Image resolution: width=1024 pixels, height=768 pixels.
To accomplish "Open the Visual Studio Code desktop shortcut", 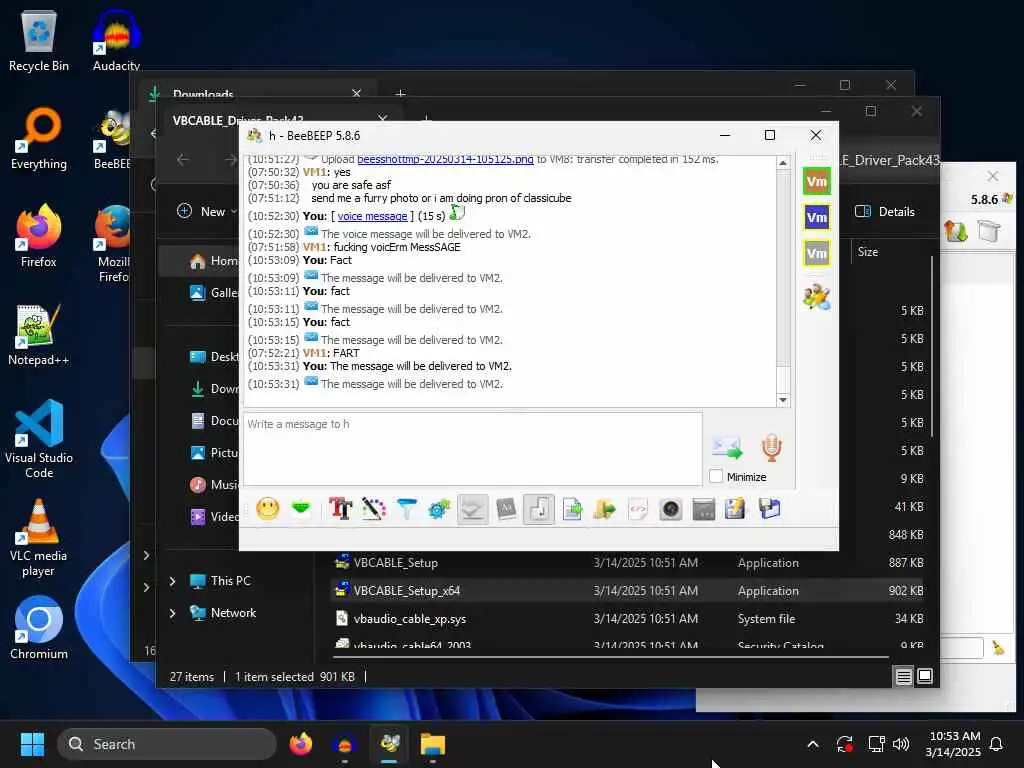I will pyautogui.click(x=39, y=439).
